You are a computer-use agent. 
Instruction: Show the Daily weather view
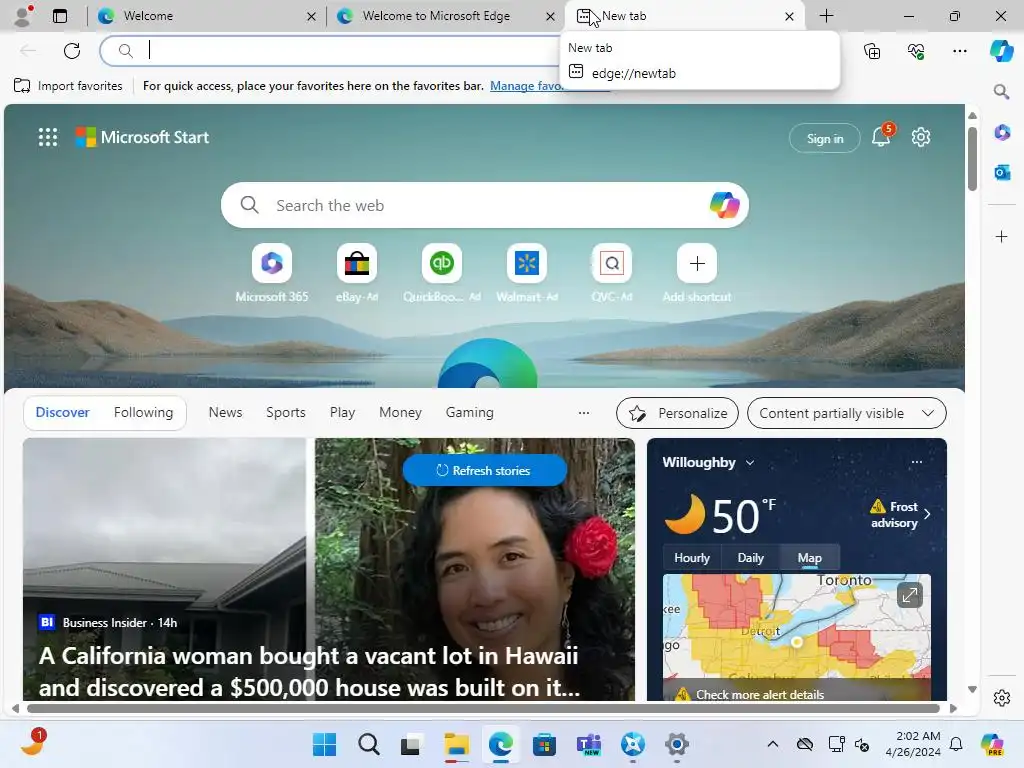point(750,558)
